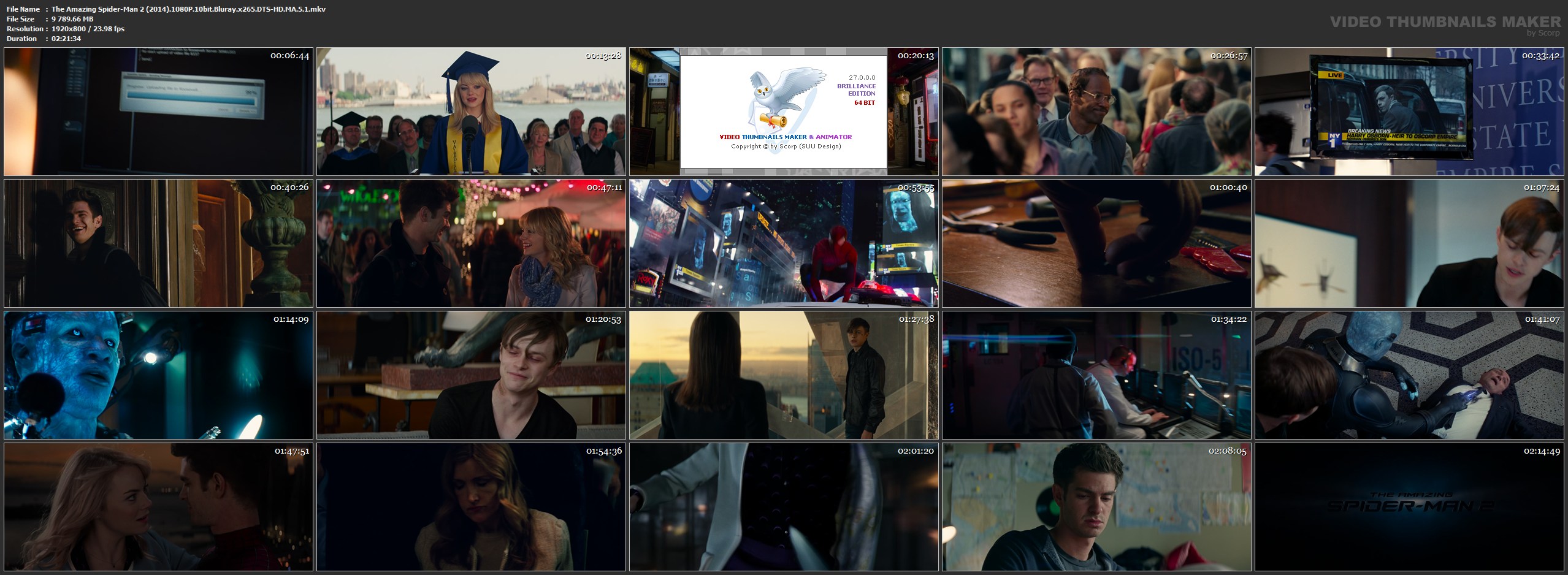
Task: Click the street couple thumbnail at 00:47:11
Action: pos(471,243)
